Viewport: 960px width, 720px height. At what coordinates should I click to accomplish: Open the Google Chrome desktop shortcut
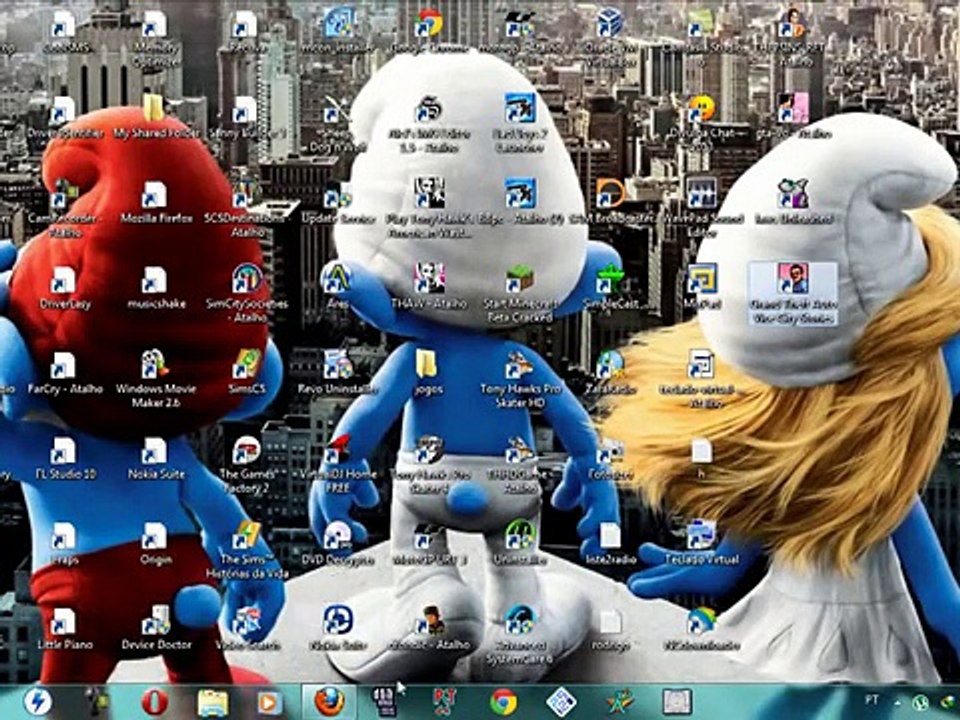pyautogui.click(x=428, y=32)
